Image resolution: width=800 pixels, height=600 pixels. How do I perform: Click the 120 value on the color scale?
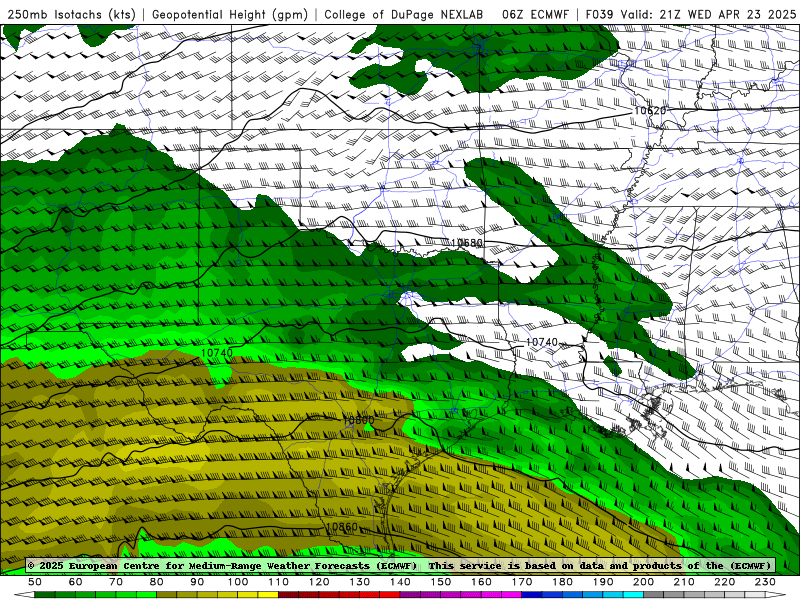tap(319, 582)
